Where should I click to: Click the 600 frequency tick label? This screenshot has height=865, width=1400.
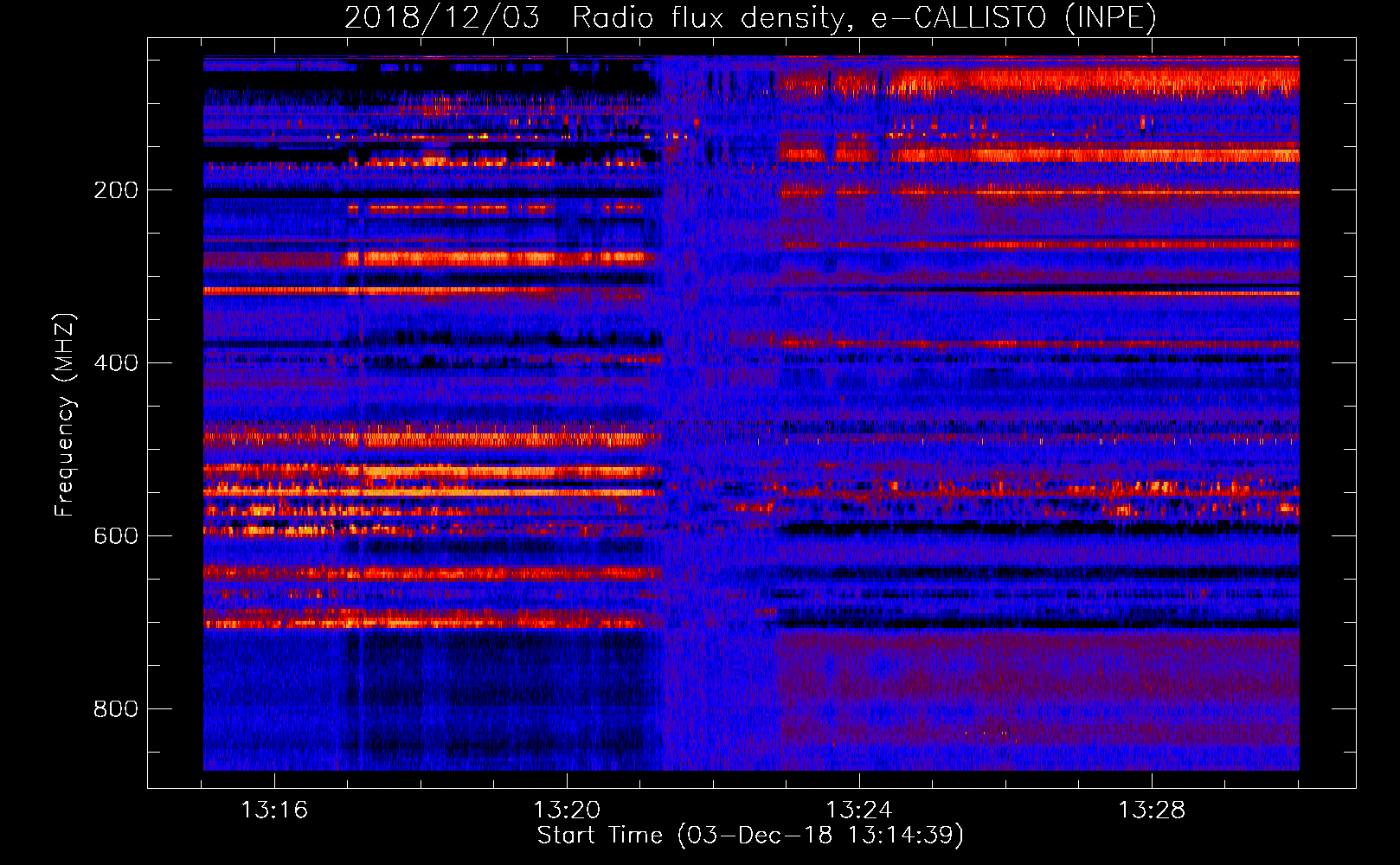click(116, 535)
